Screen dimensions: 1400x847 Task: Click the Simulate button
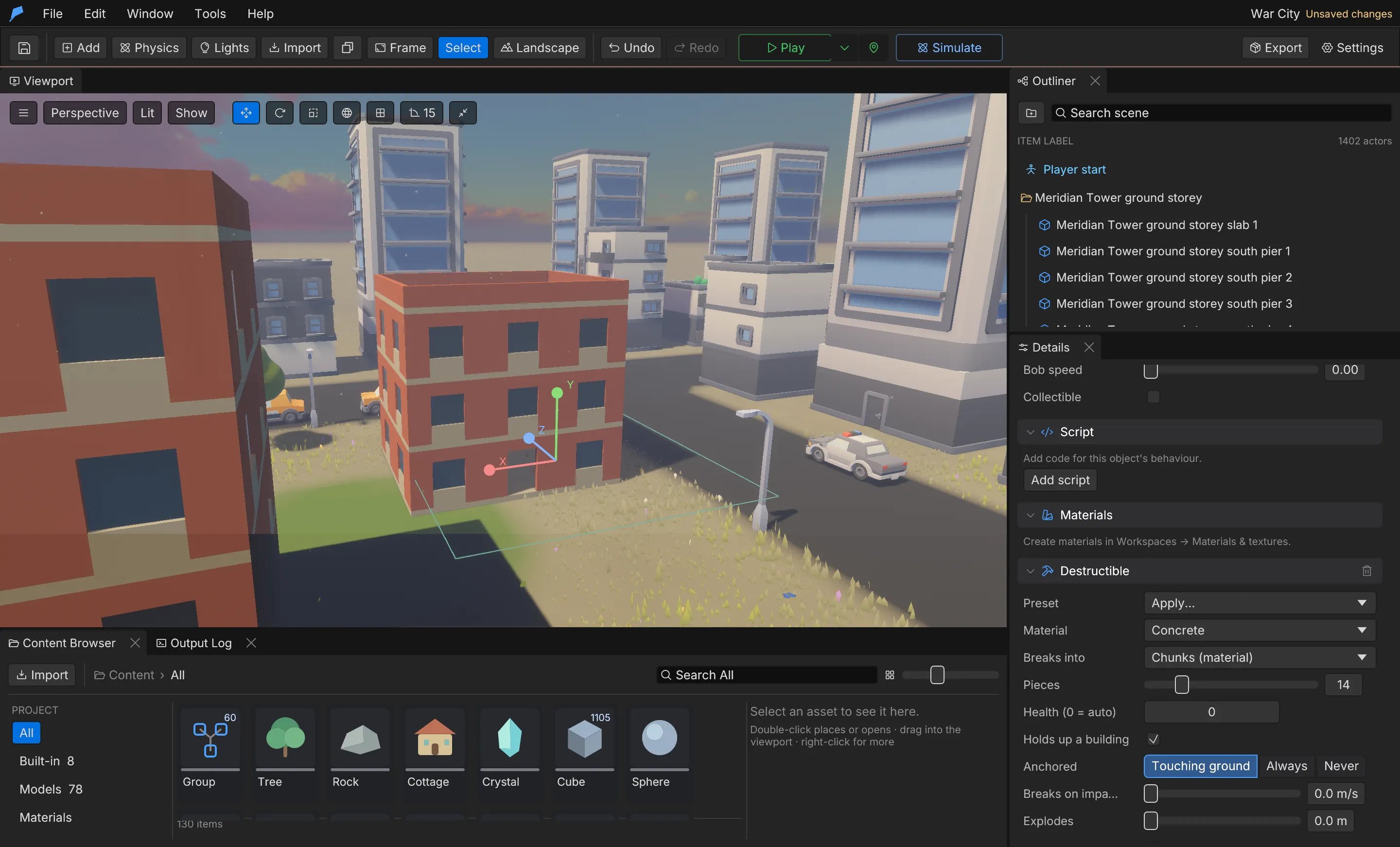pyautogui.click(x=949, y=48)
